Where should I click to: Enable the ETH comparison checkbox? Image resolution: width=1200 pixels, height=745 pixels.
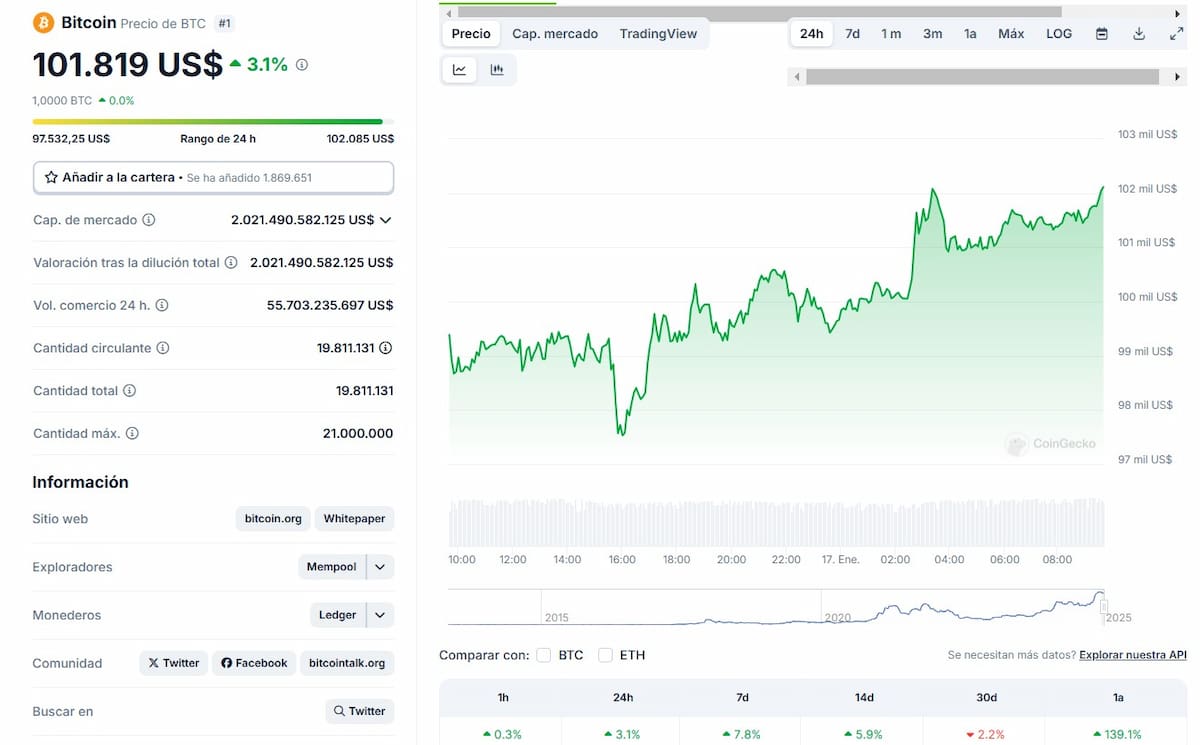605,655
